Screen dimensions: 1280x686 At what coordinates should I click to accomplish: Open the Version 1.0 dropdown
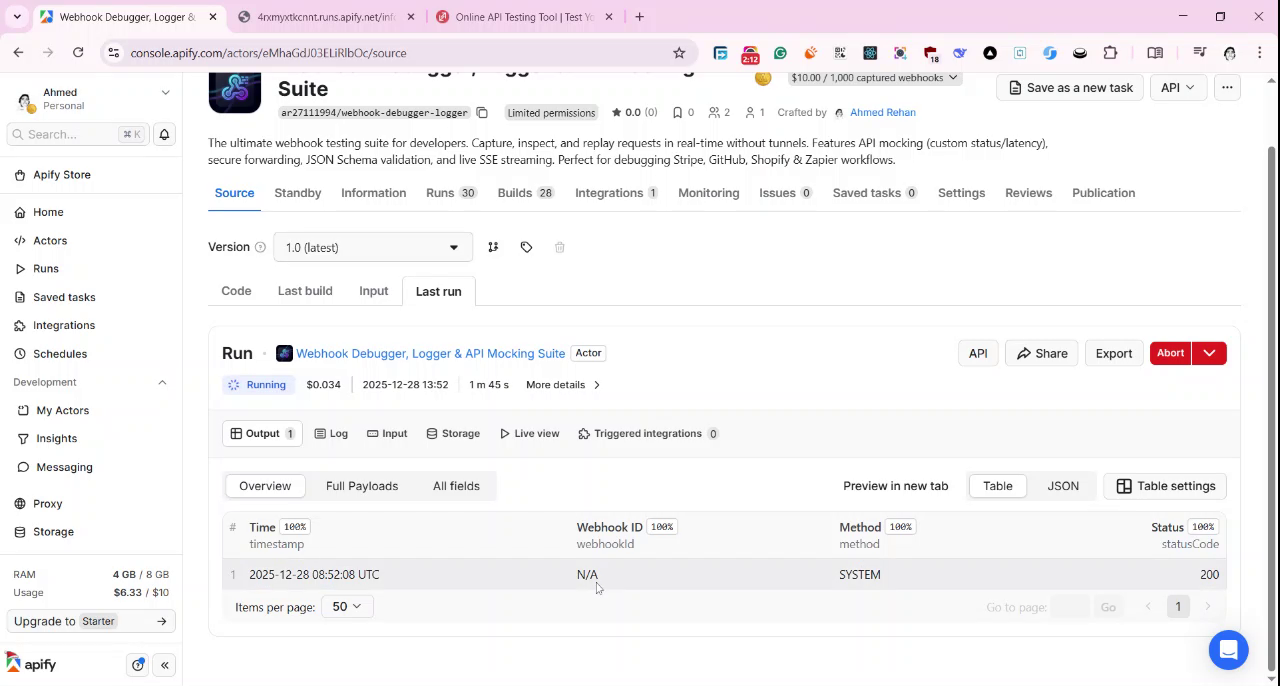pos(371,247)
